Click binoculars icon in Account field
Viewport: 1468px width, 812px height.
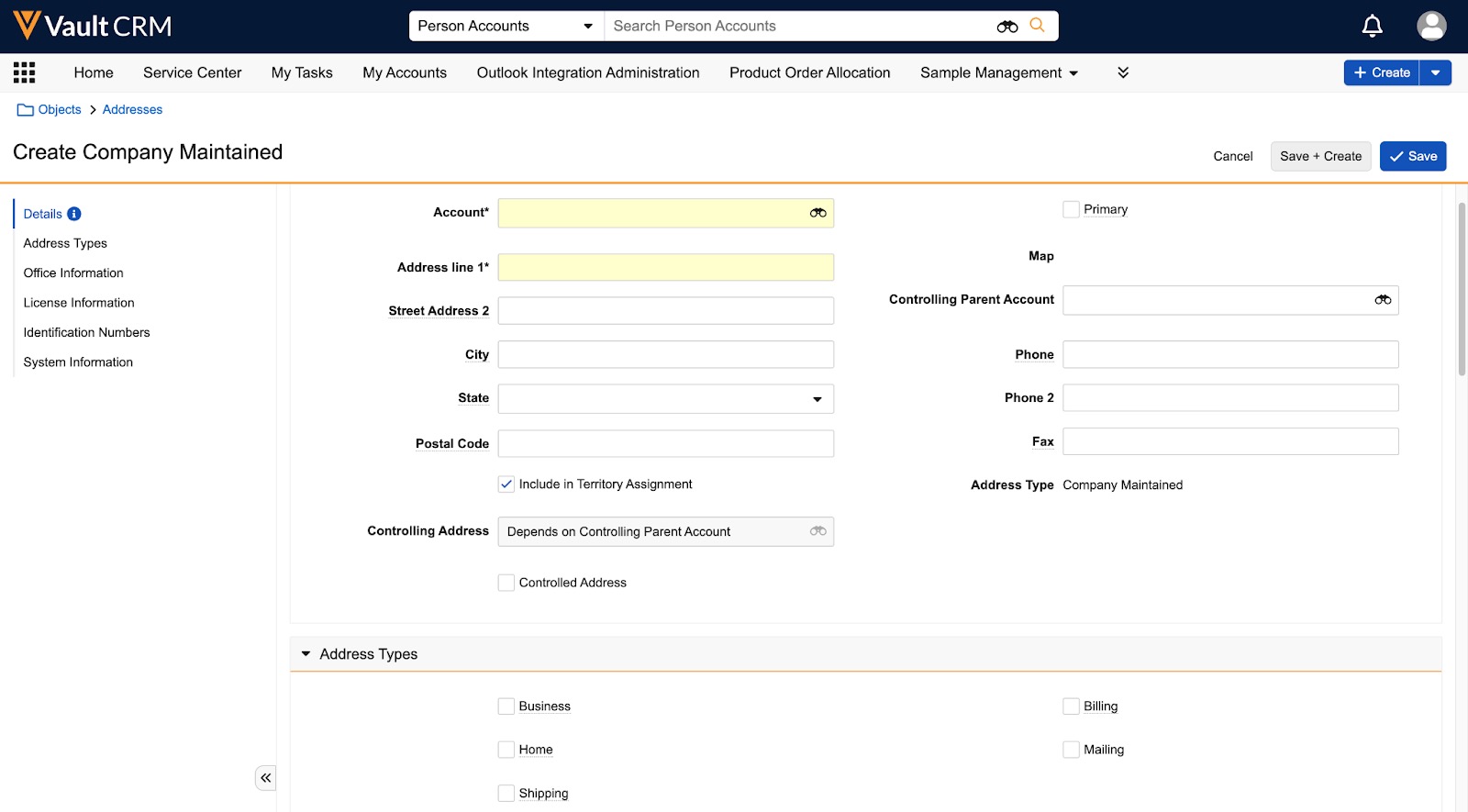[817, 213]
